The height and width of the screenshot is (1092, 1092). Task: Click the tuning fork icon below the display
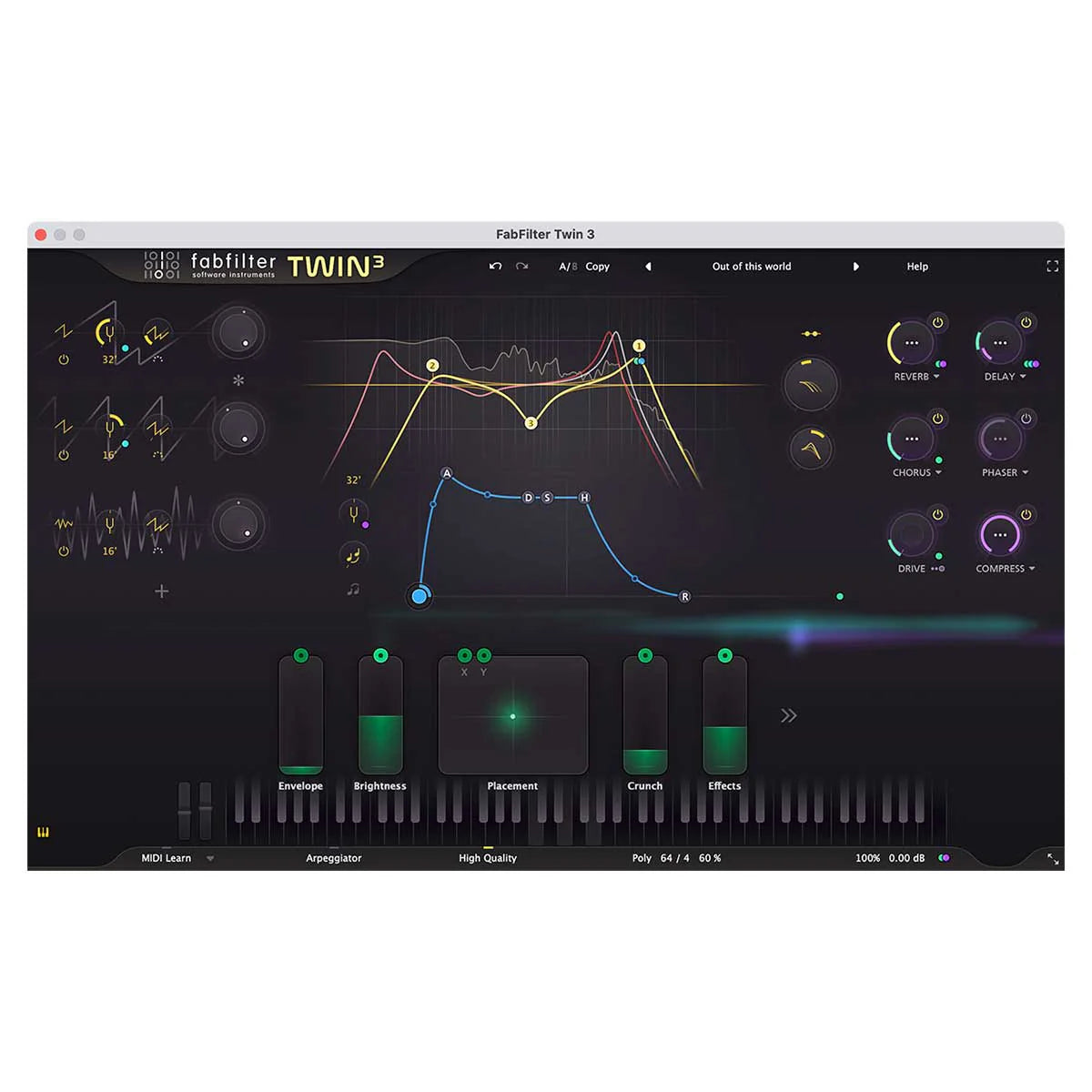click(x=354, y=511)
